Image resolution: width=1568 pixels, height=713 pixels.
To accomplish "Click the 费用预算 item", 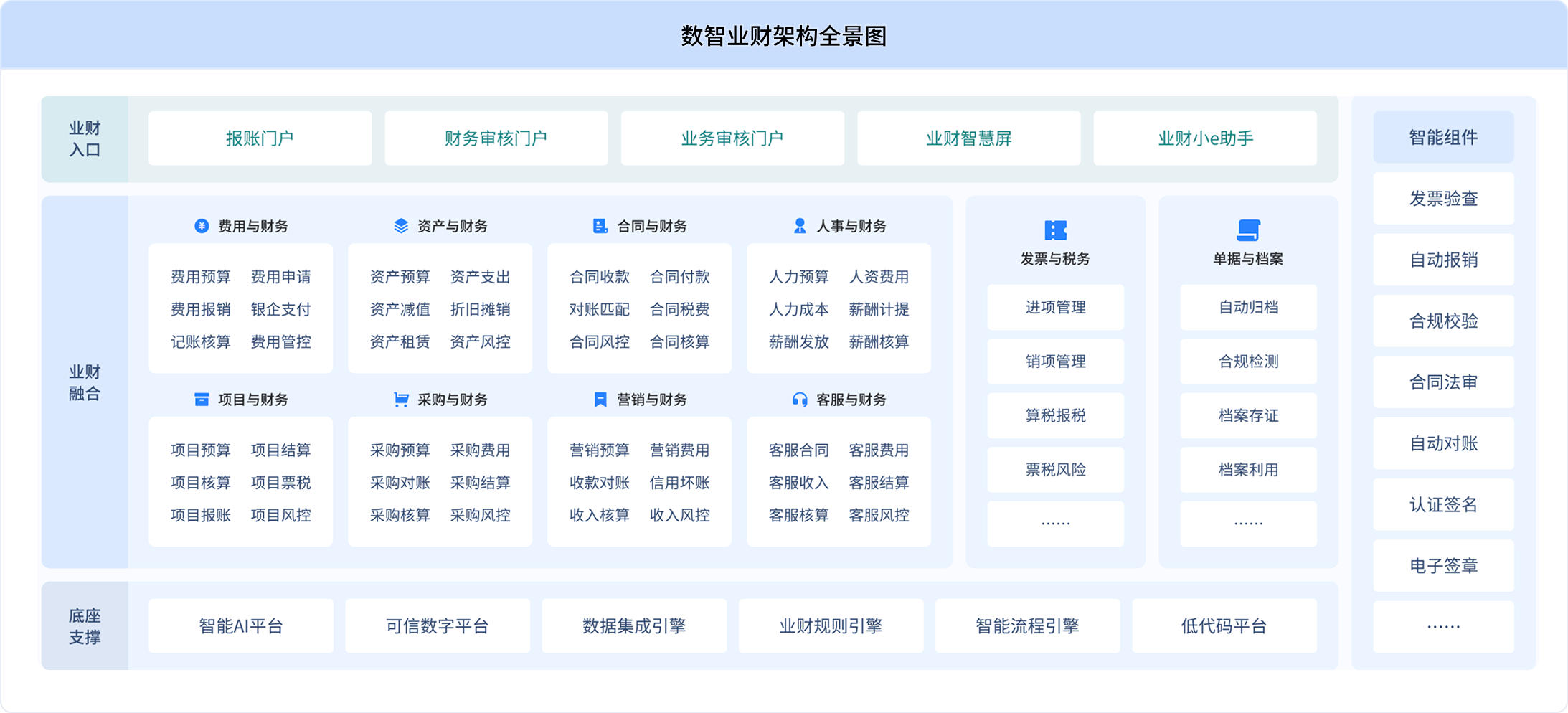I will 201,277.
